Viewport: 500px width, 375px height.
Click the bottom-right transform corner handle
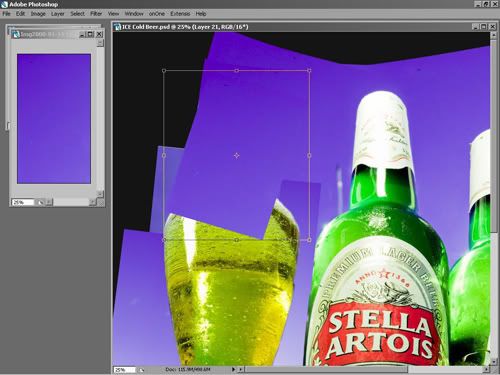pos(309,240)
